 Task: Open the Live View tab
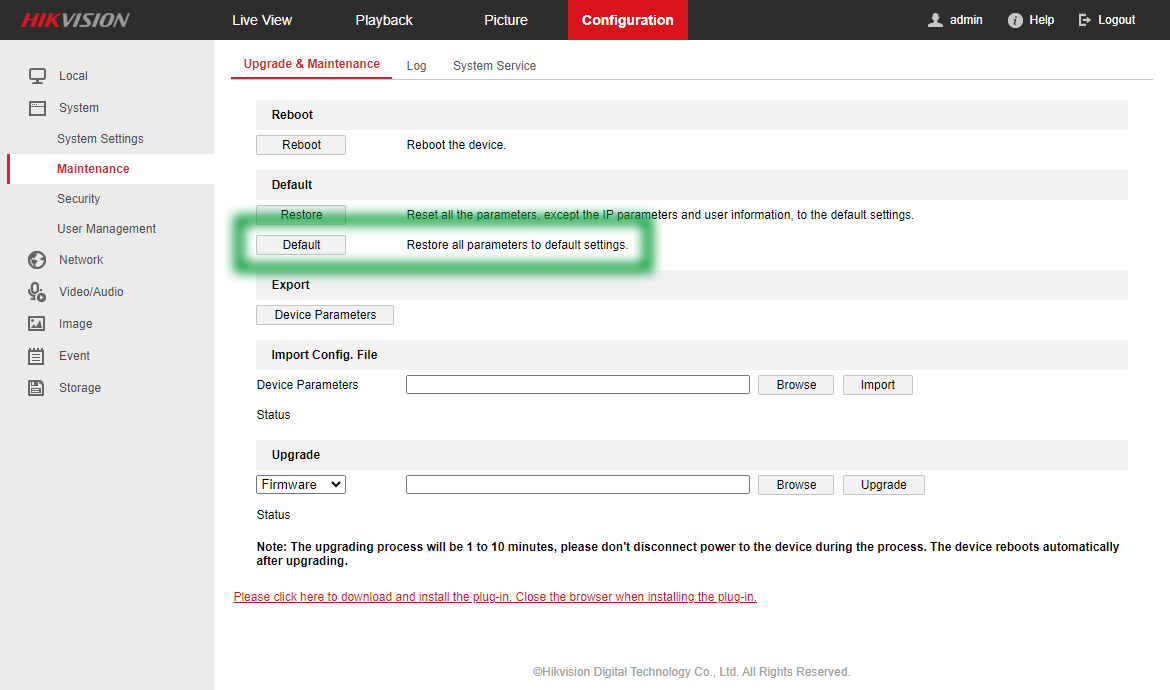(262, 20)
